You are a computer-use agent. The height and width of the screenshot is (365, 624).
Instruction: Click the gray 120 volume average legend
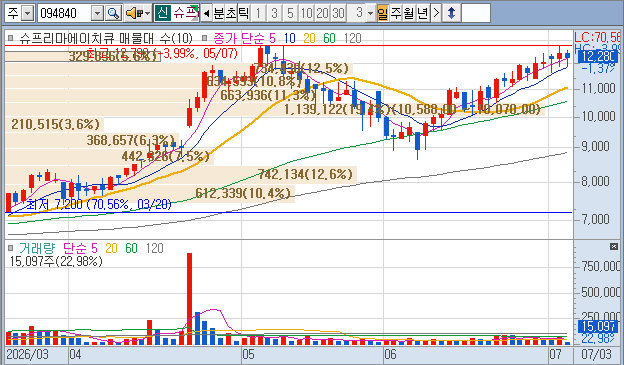154,248
